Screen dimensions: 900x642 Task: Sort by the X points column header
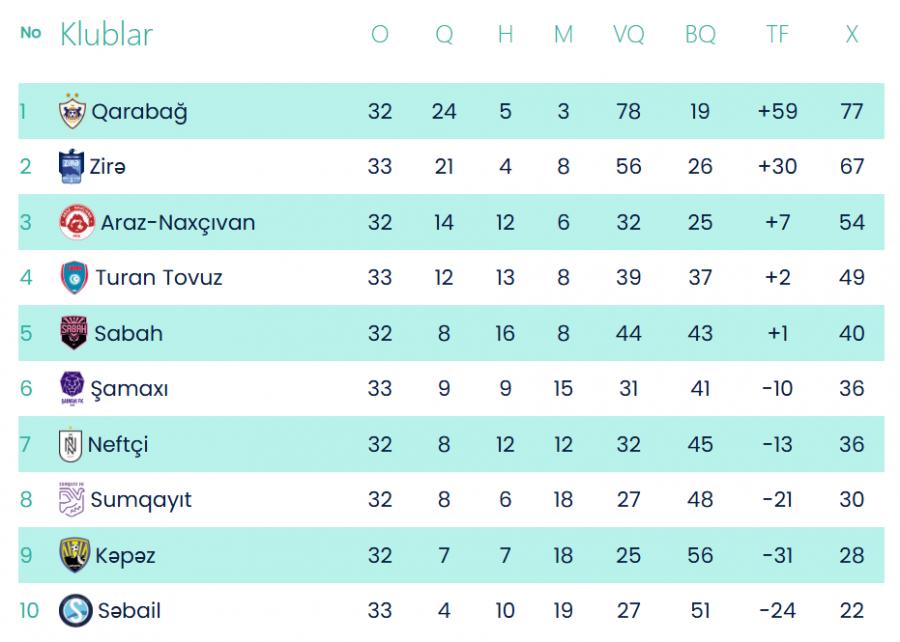click(x=852, y=34)
